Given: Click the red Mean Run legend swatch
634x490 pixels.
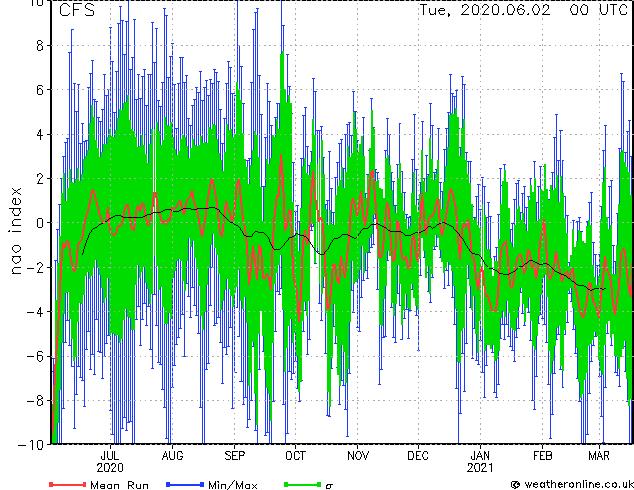Looking at the screenshot, I should pos(68,484).
